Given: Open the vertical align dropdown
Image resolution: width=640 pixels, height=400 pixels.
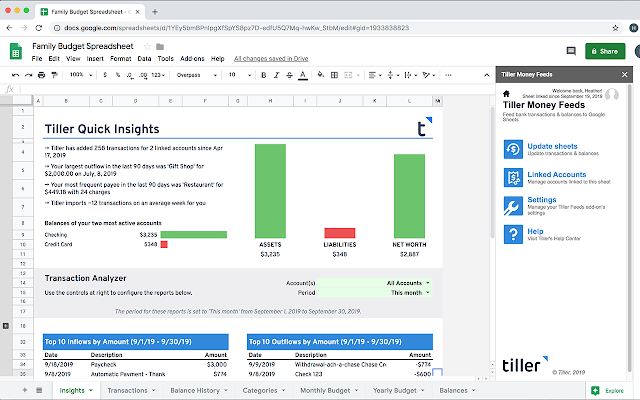Looking at the screenshot, I should 393,75.
